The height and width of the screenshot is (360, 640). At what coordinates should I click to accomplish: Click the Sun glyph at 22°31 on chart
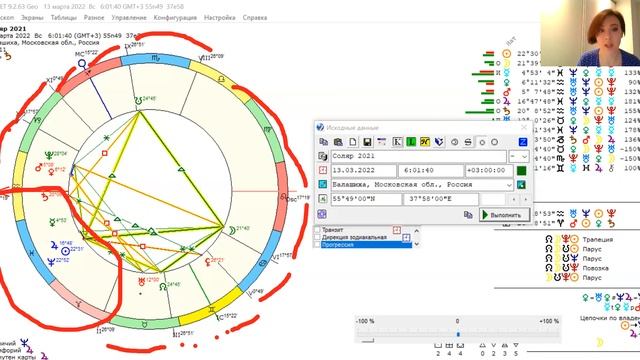point(65,252)
